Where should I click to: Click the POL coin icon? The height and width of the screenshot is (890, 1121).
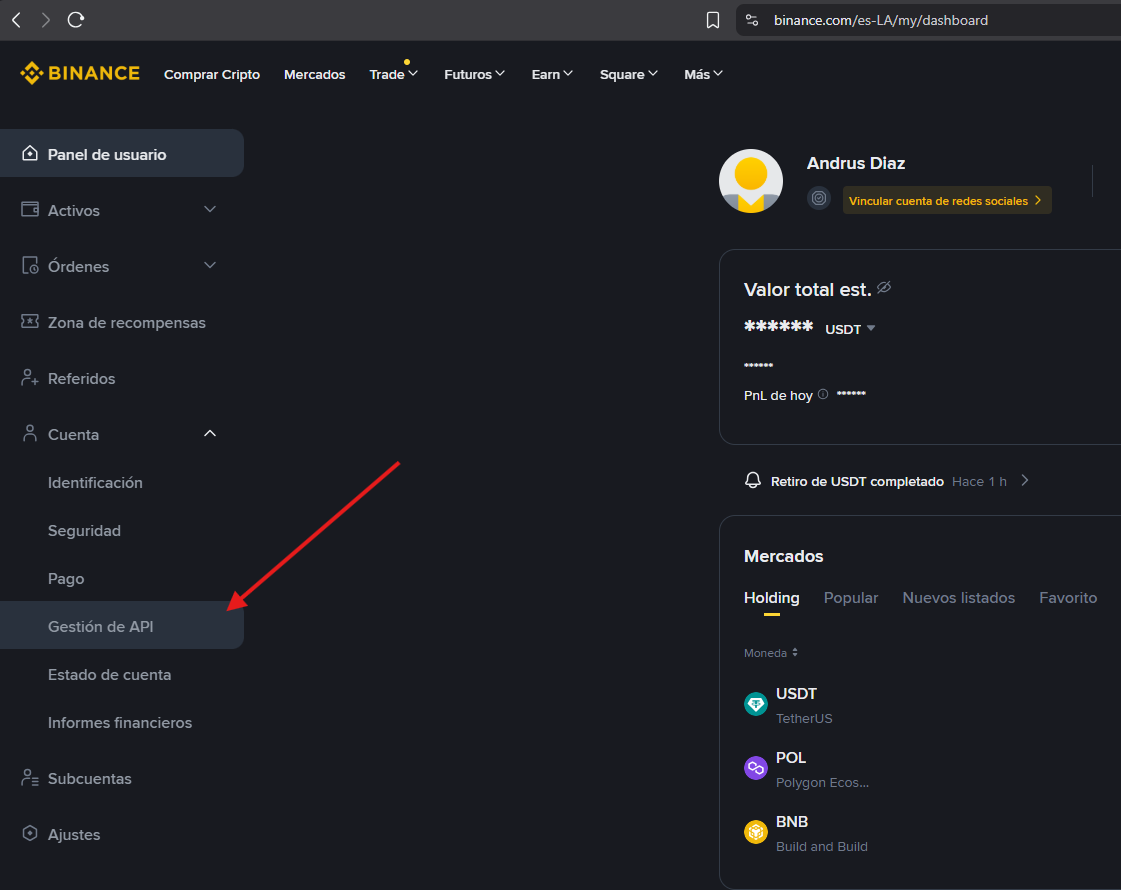coord(756,768)
